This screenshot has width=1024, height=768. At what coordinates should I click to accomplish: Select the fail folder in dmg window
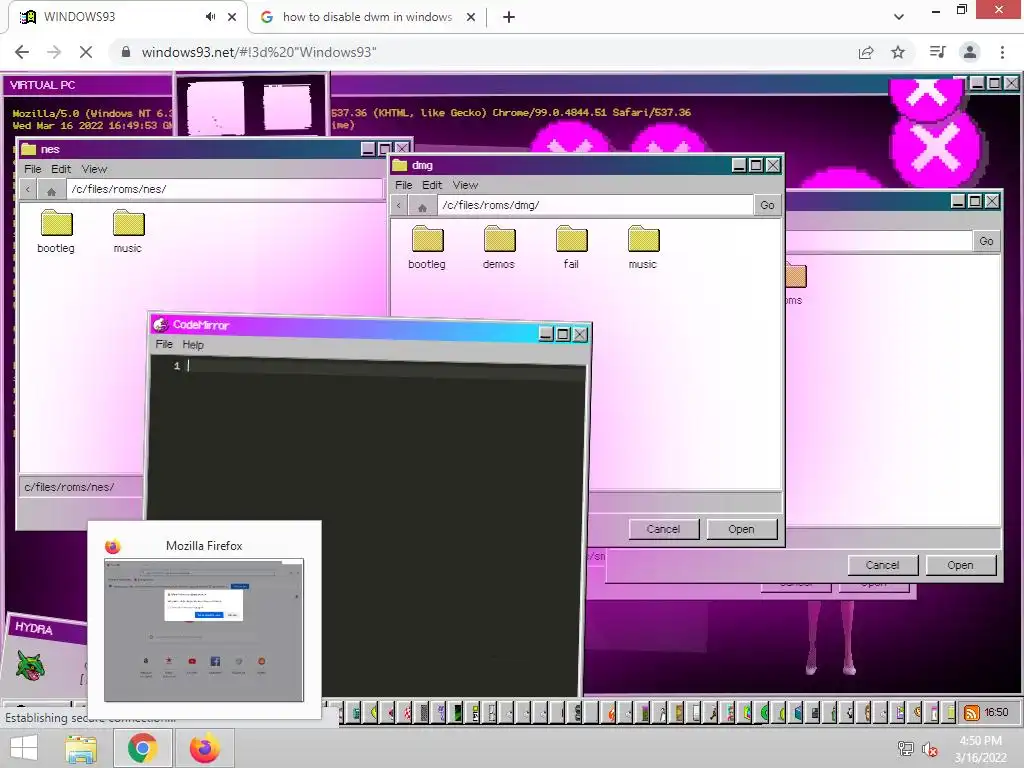pos(571,247)
